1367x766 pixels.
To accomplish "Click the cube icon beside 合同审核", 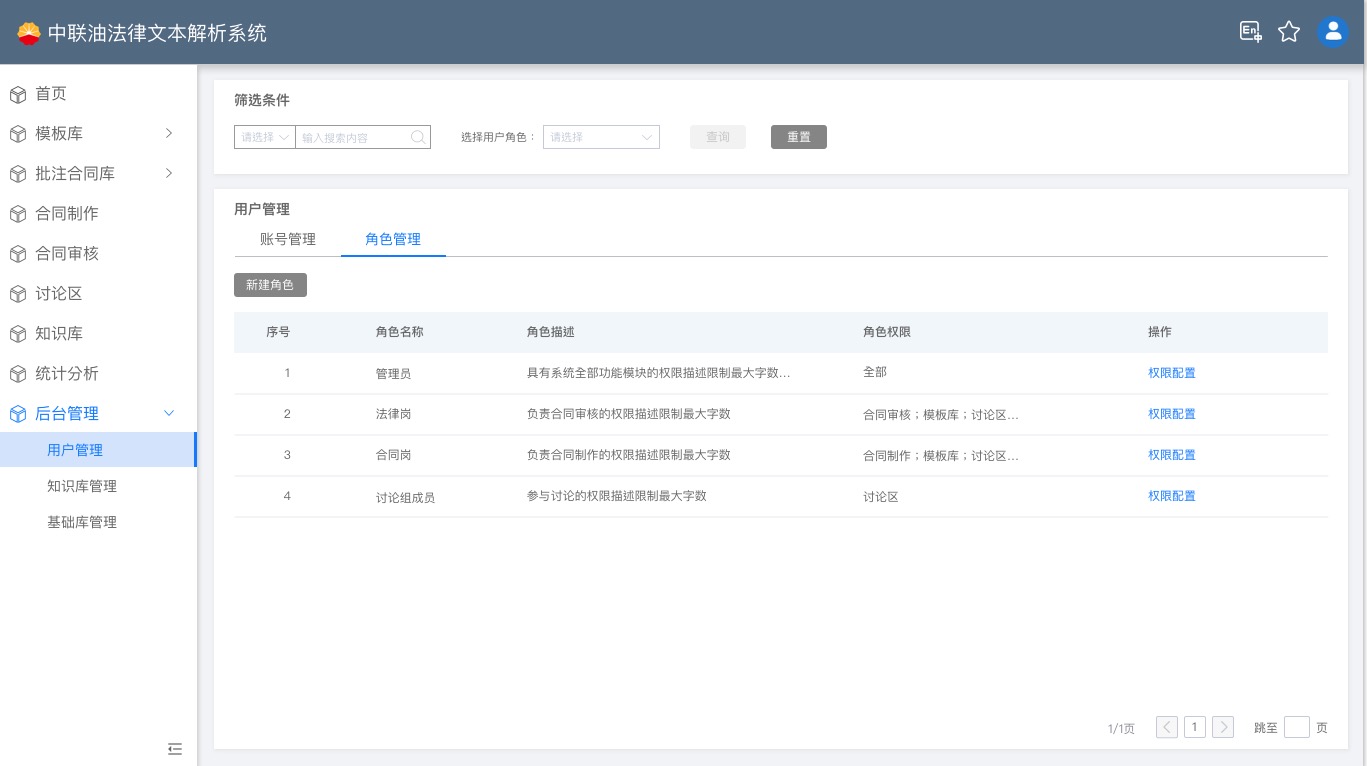I will [x=18, y=254].
